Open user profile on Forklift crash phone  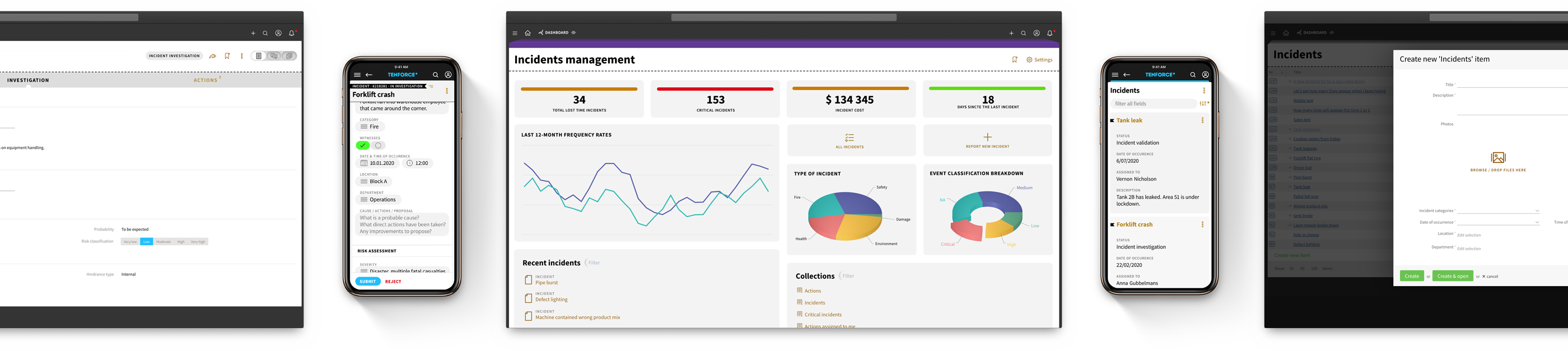(x=448, y=75)
